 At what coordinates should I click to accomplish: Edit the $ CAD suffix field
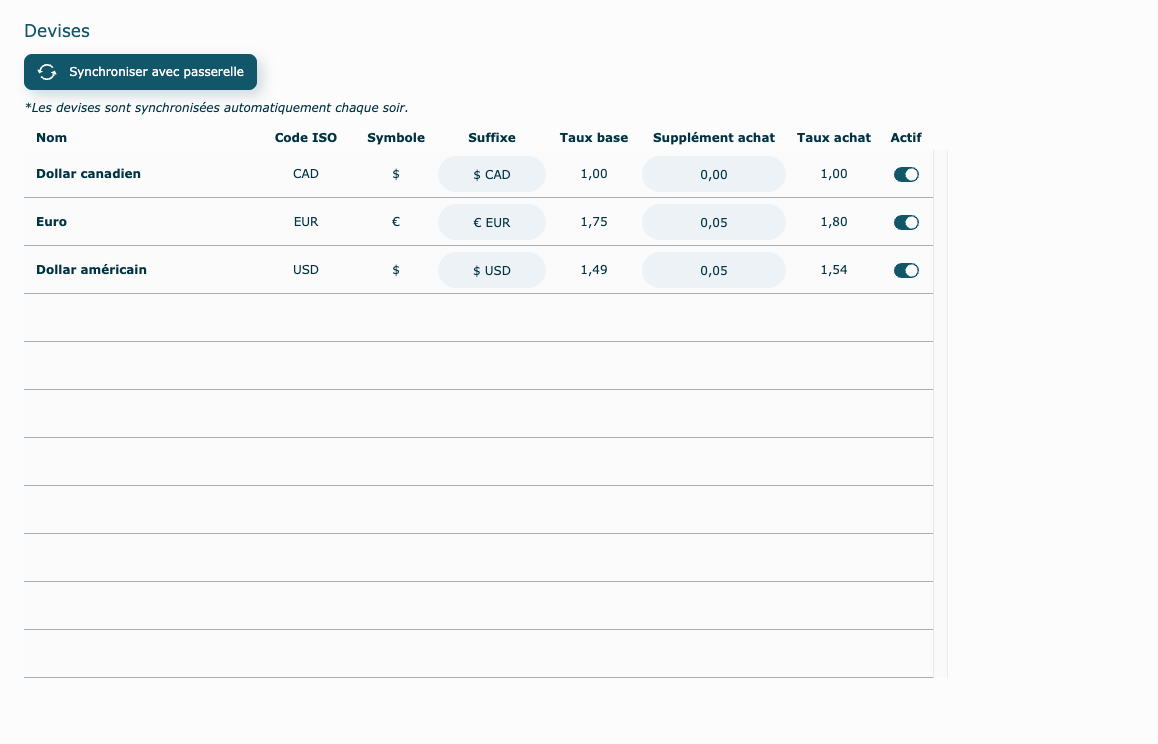pos(492,174)
